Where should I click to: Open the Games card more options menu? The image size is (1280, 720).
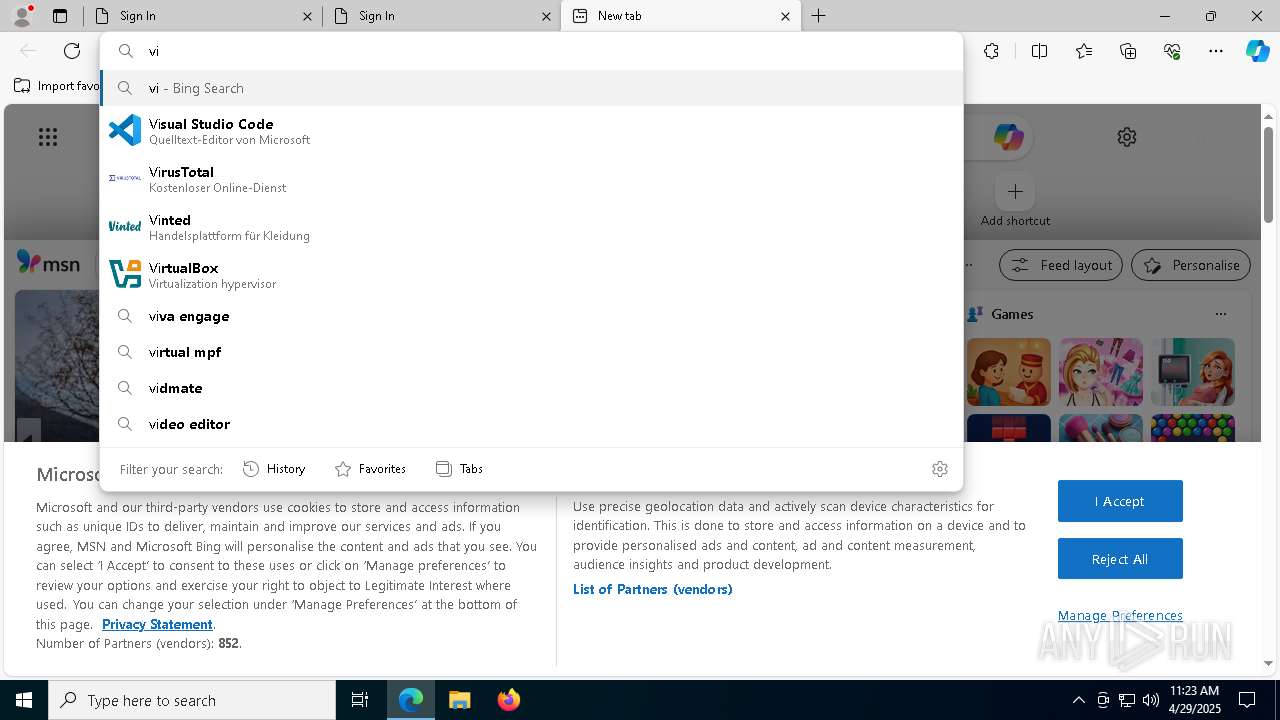[1220, 314]
